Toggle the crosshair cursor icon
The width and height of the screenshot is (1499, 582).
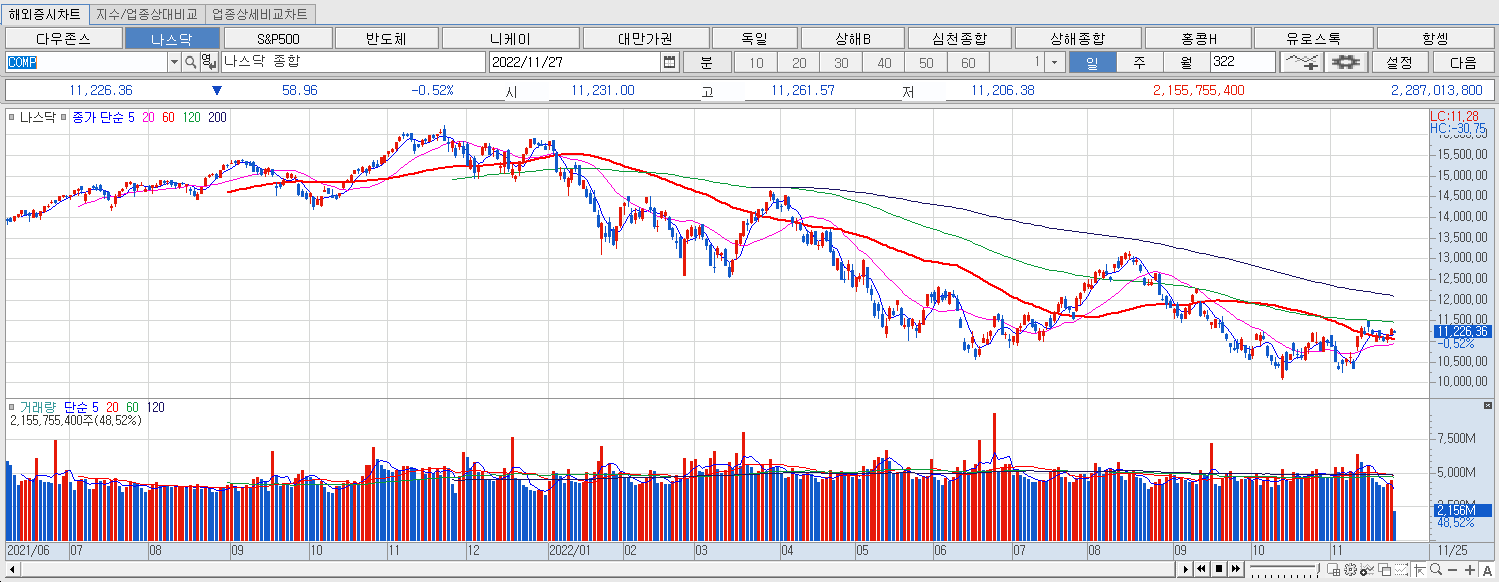(x=1419, y=570)
